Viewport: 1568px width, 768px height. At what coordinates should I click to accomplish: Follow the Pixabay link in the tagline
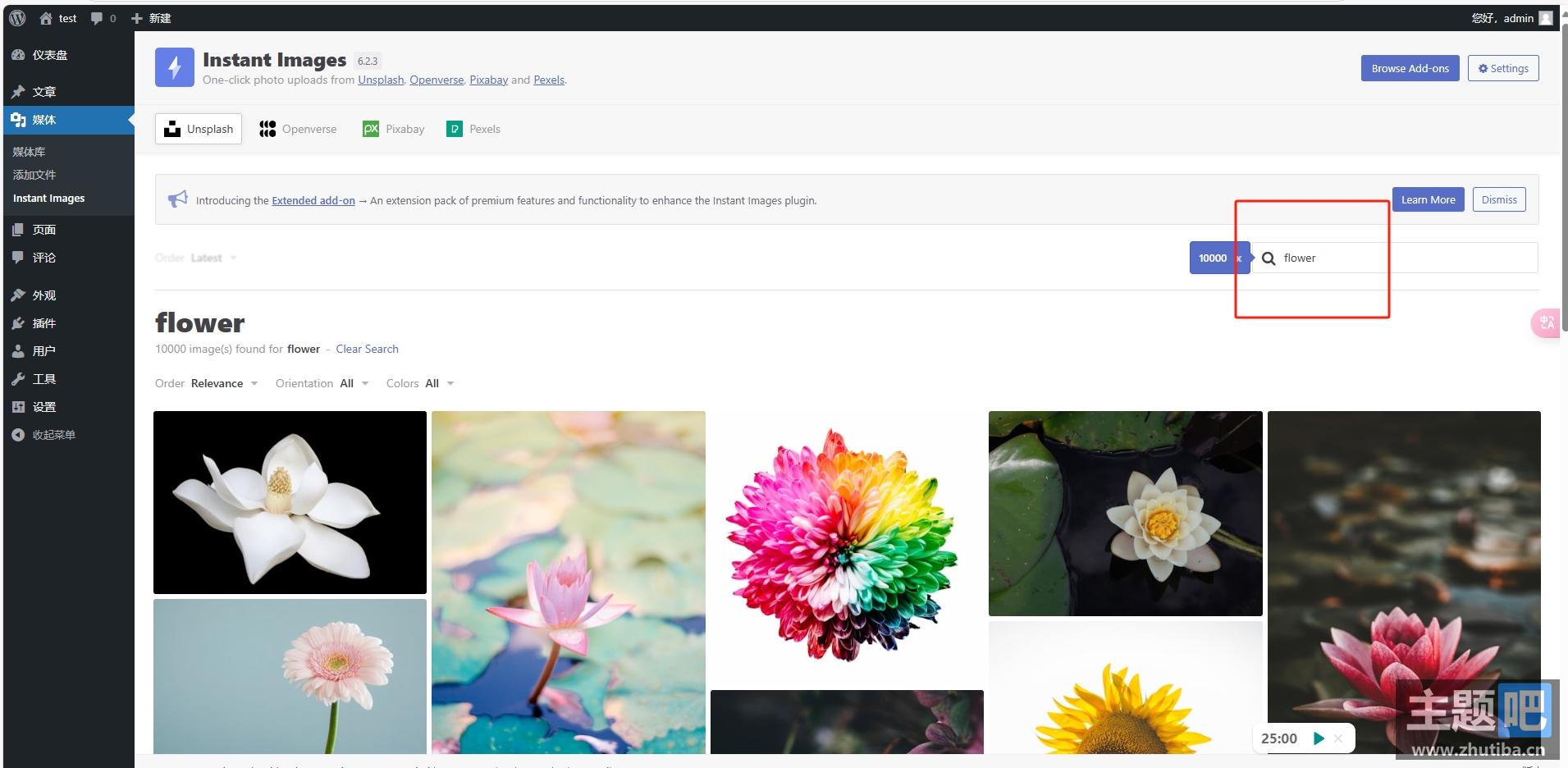[x=488, y=80]
